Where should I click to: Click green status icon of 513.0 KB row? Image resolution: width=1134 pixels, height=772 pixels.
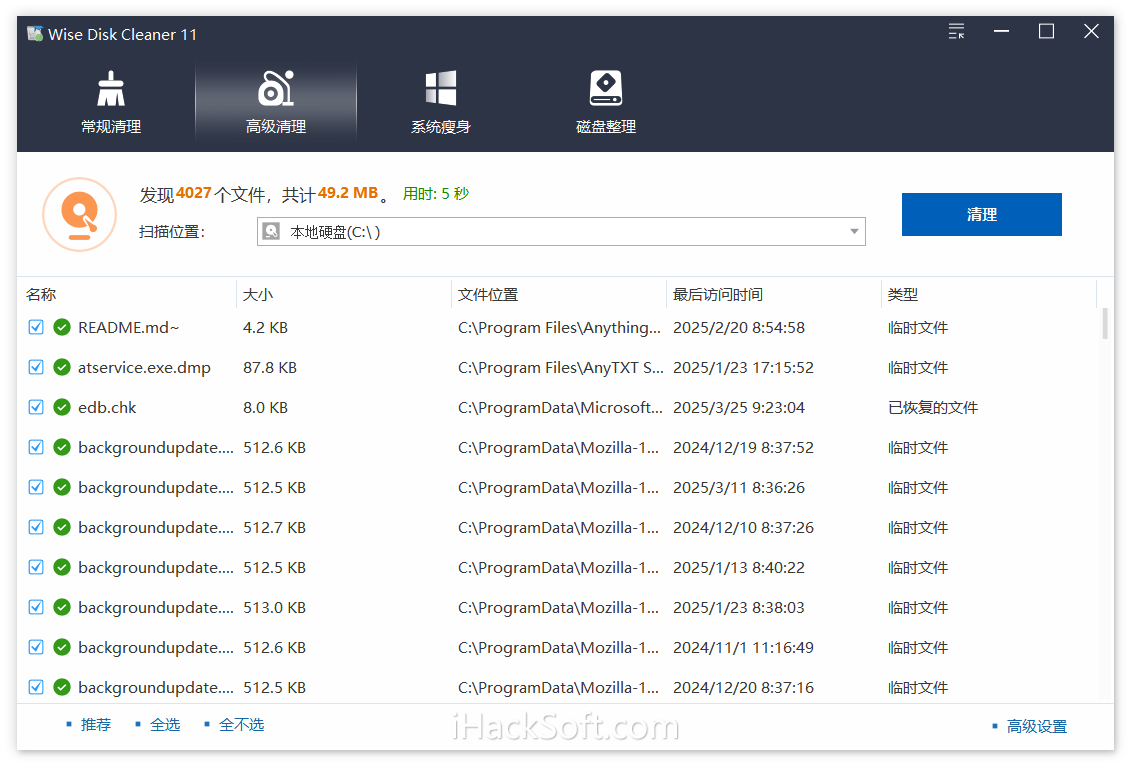coord(62,607)
